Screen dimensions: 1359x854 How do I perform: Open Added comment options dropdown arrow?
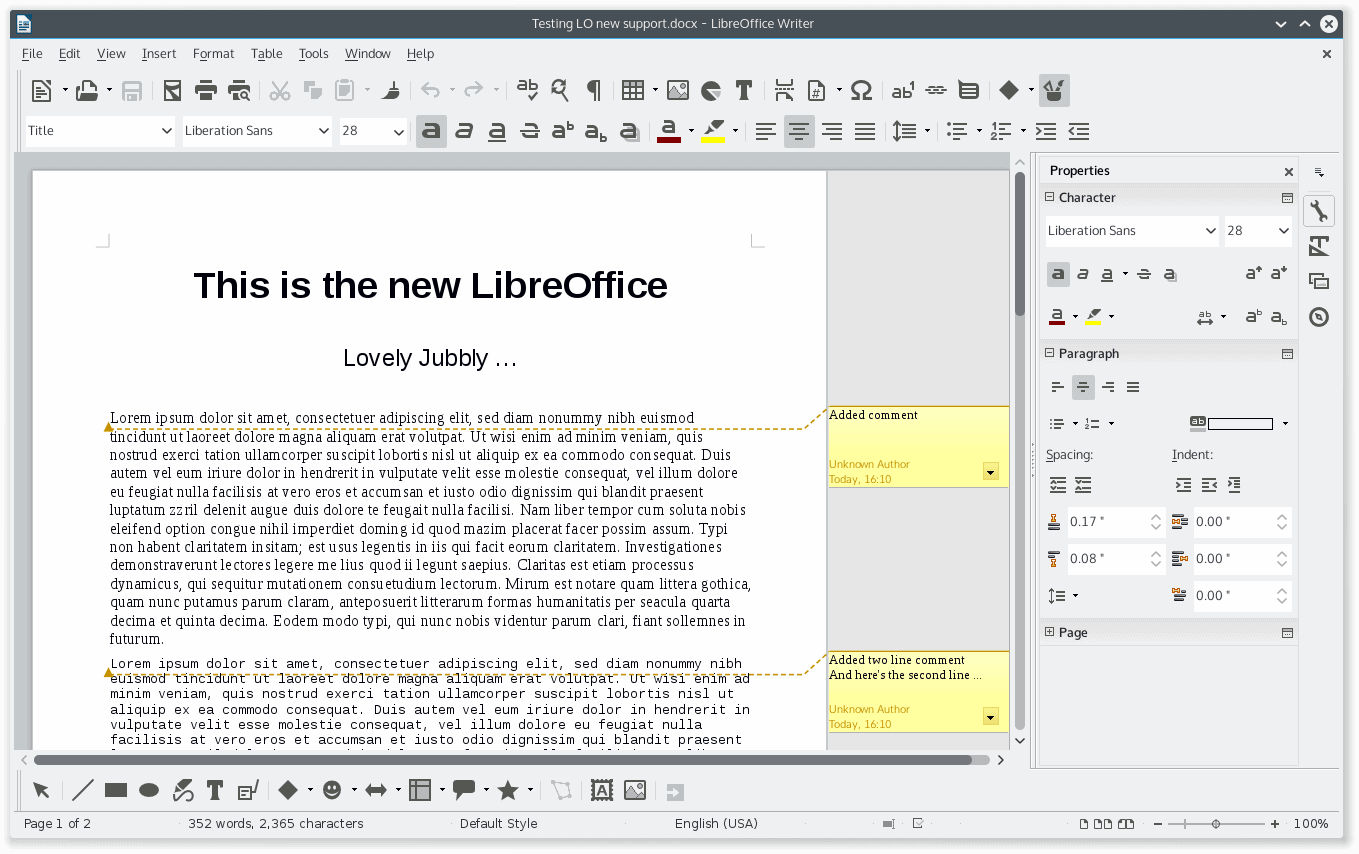[991, 472]
